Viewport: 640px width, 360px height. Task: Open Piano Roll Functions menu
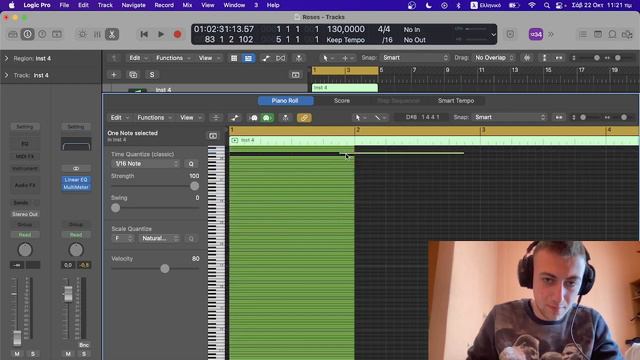tap(154, 118)
